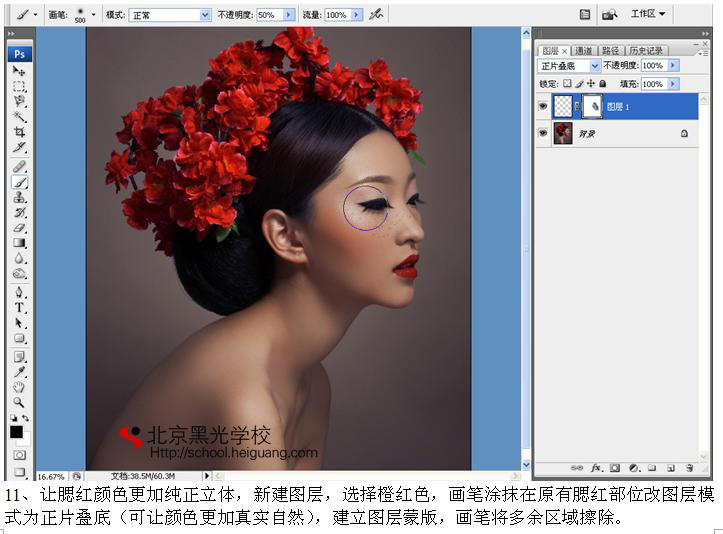Select the Eyedropper tool

click(19, 372)
